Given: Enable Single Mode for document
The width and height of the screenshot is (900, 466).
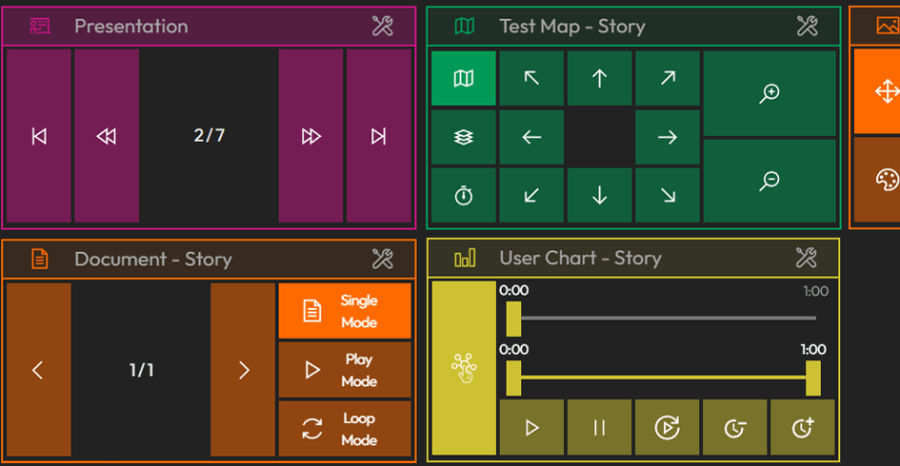Looking at the screenshot, I should point(345,310).
